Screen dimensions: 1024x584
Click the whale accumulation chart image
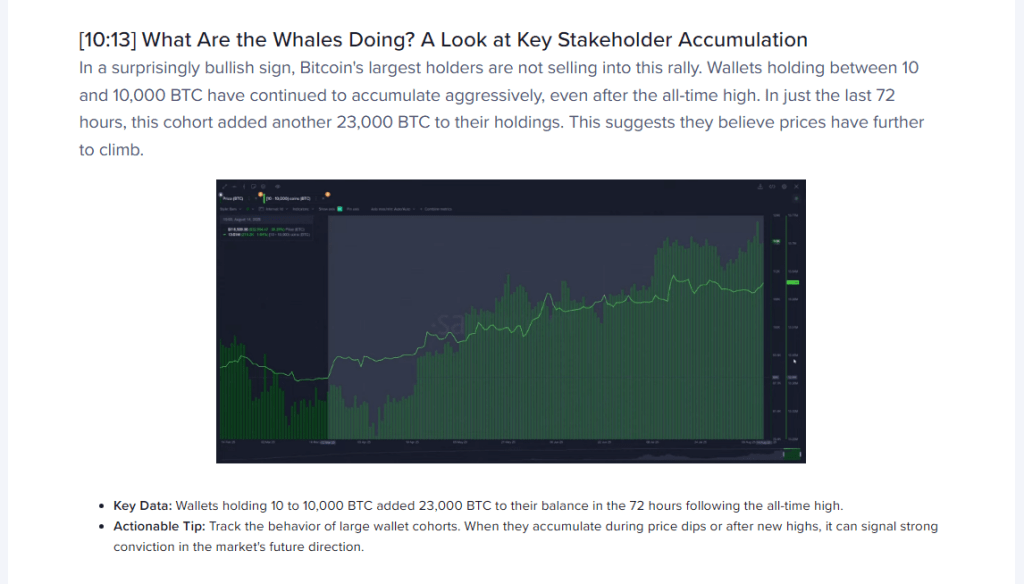pos(511,321)
